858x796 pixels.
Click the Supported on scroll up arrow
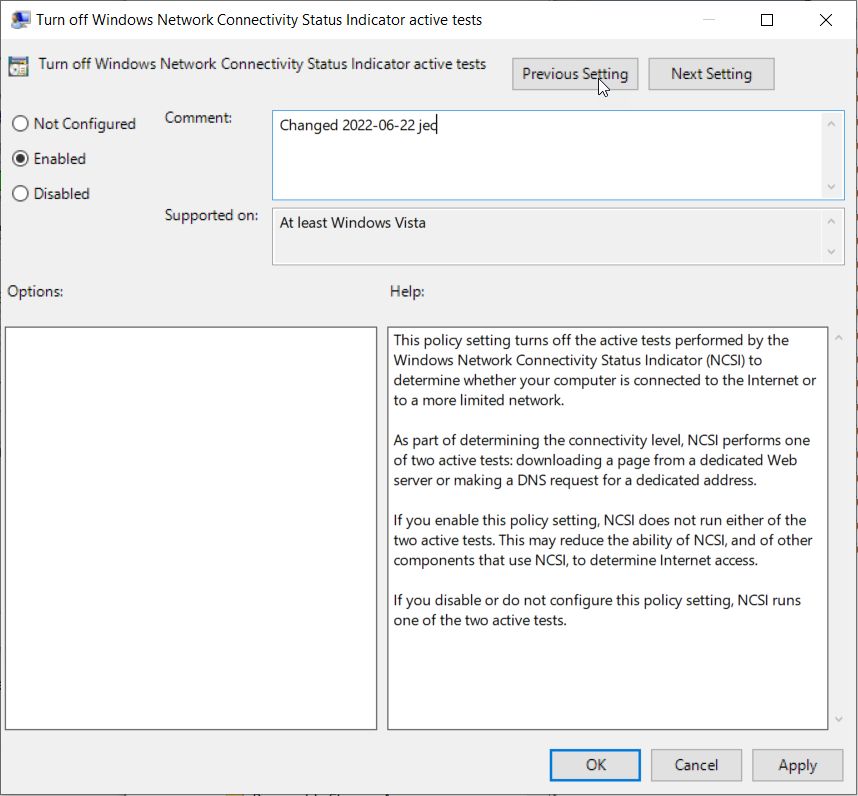tap(831, 221)
